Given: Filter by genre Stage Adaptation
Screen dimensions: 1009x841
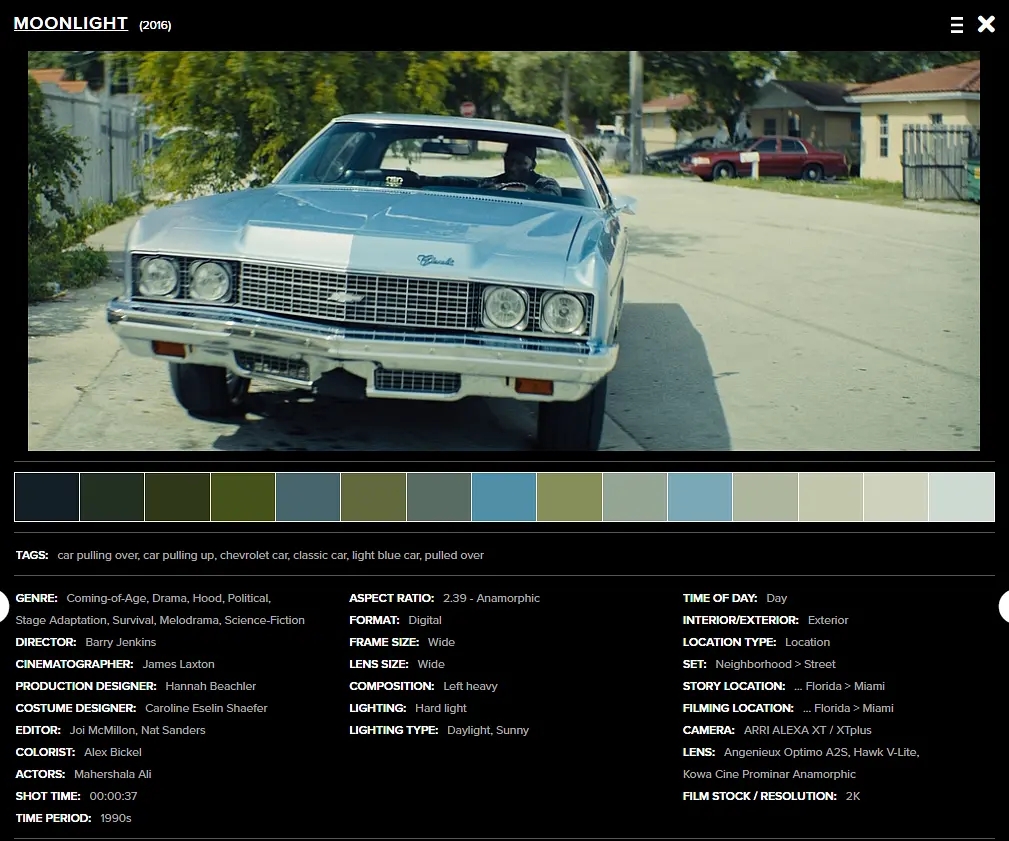Looking at the screenshot, I should (x=60, y=620).
